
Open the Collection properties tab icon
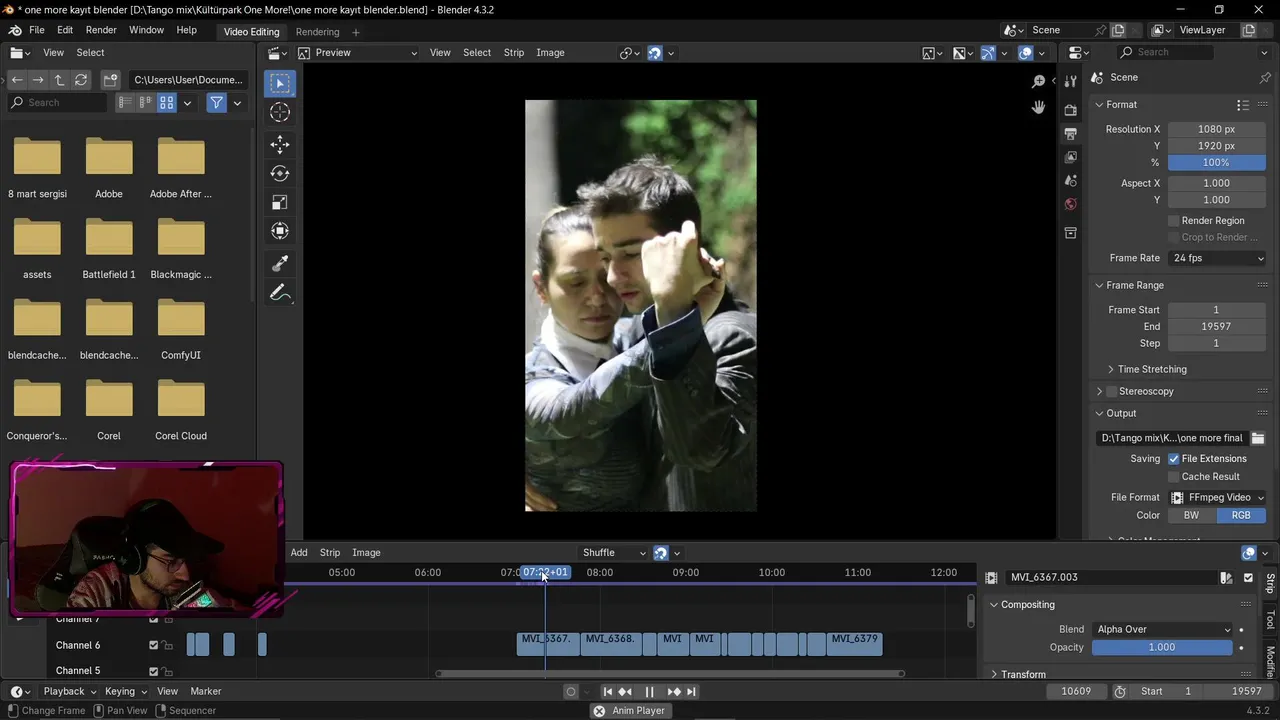tap(1070, 233)
